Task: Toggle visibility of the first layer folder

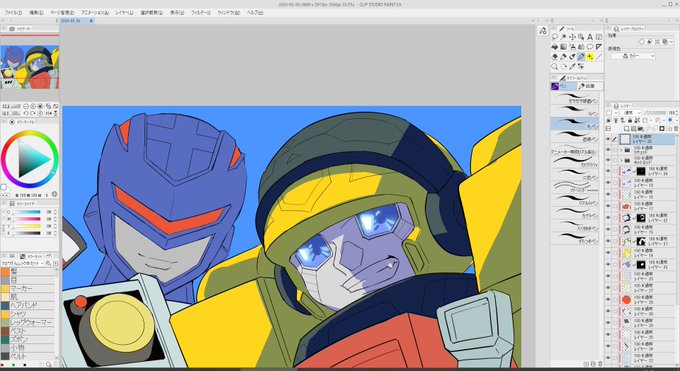Action: coord(608,150)
